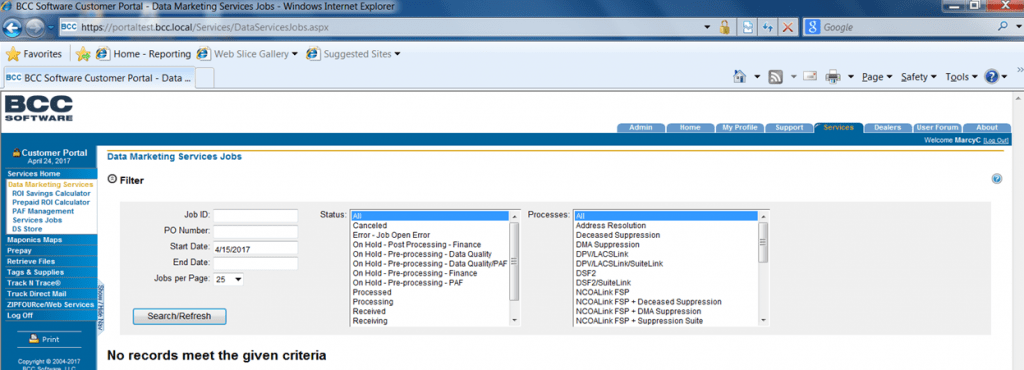Click the Print icon in left sidebar
The height and width of the screenshot is (370, 1024).
click(34, 339)
